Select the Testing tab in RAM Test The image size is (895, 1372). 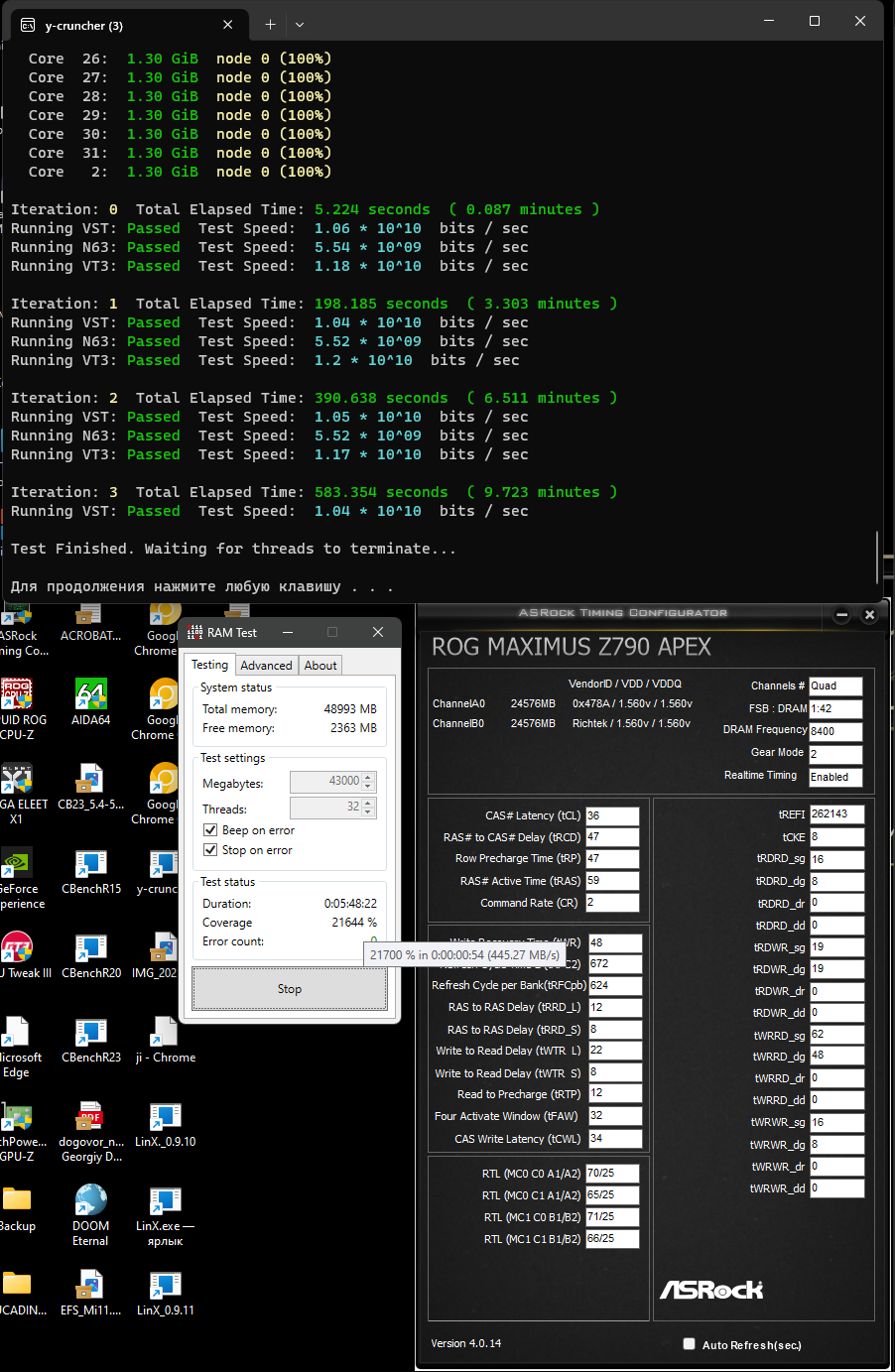click(x=209, y=665)
